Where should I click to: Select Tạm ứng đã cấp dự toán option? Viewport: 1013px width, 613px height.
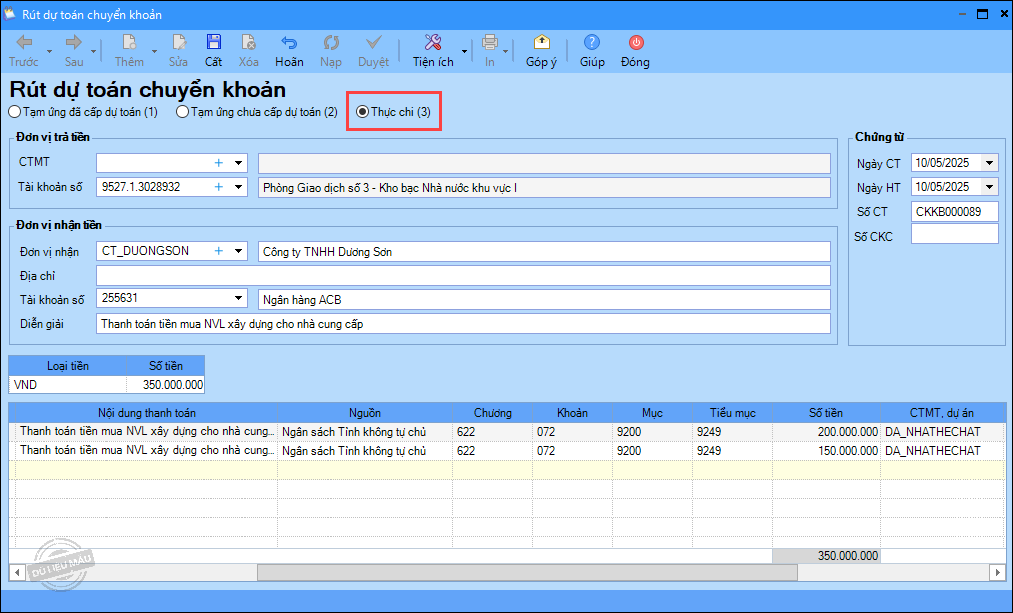coord(14,112)
